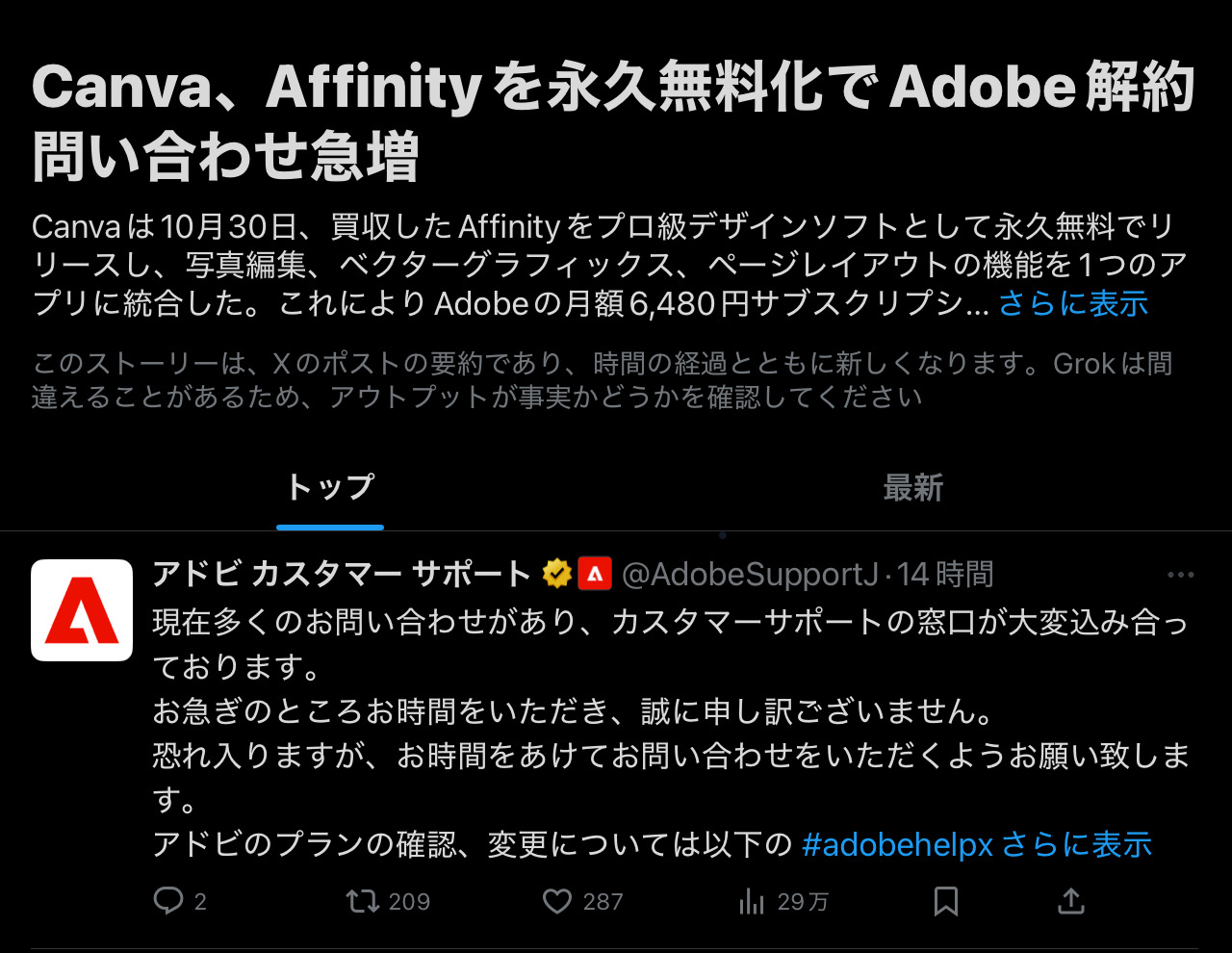The height and width of the screenshot is (953, 1232).
Task: Open the post's three-dot more menu
Action: 1180,575
